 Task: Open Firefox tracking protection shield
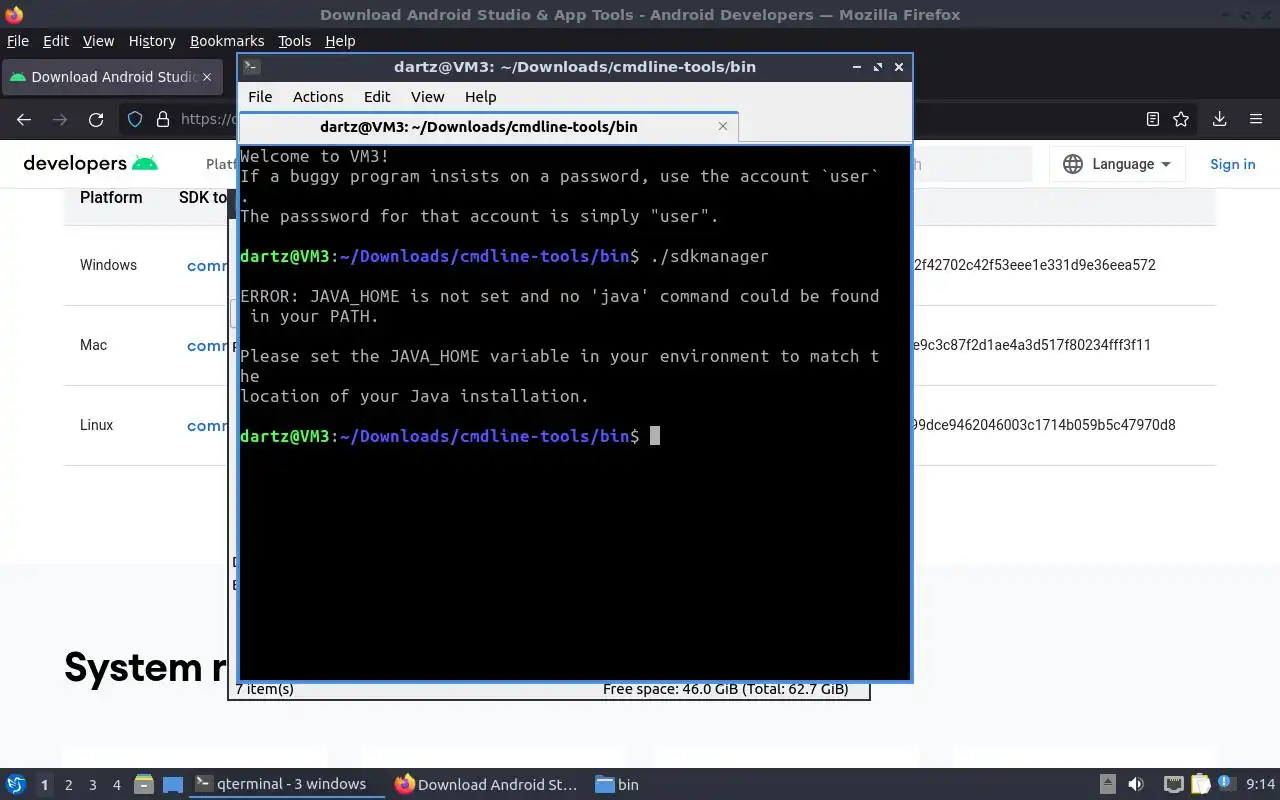[135, 119]
